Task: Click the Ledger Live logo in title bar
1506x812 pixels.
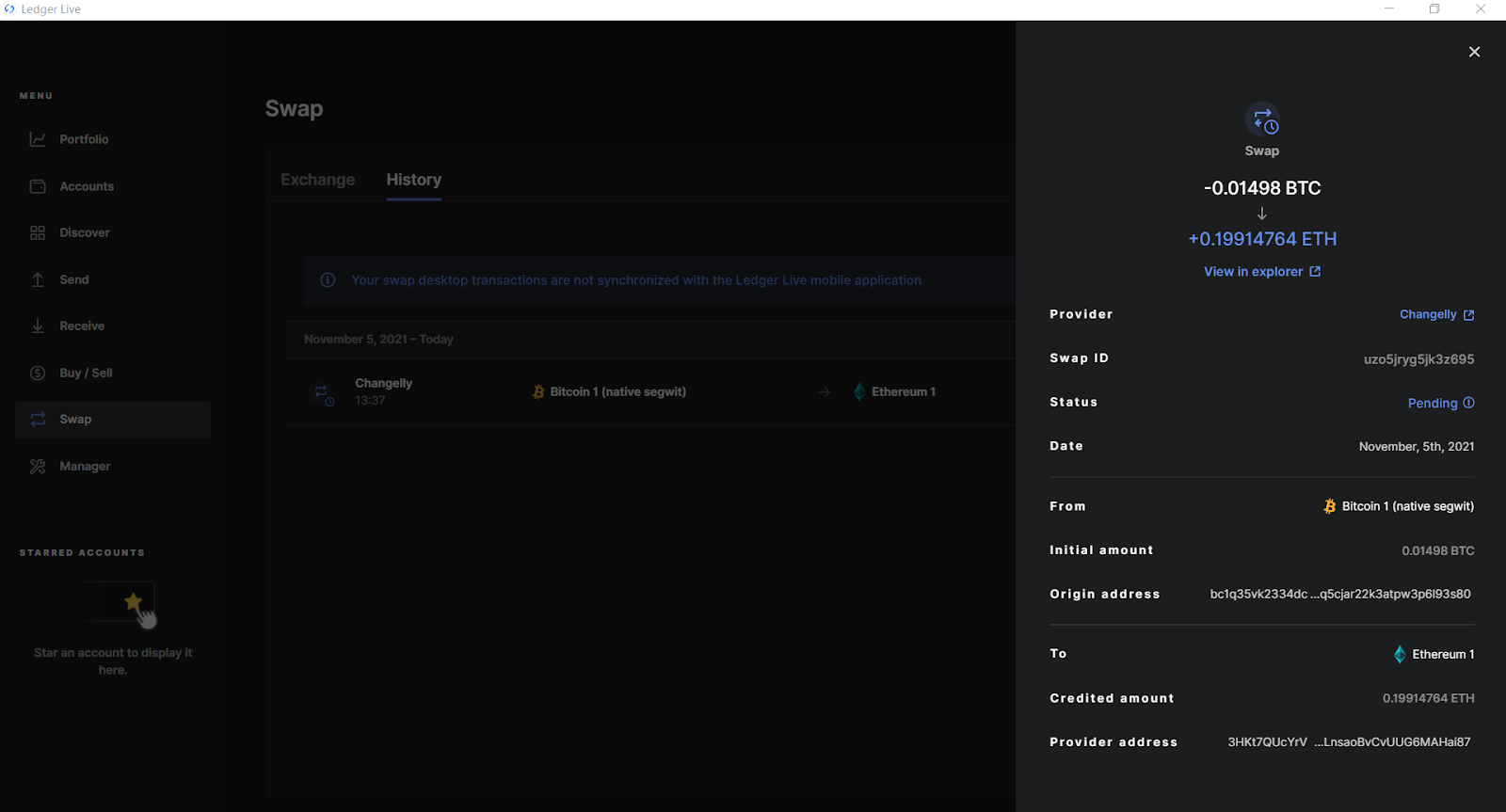Action: (9, 9)
